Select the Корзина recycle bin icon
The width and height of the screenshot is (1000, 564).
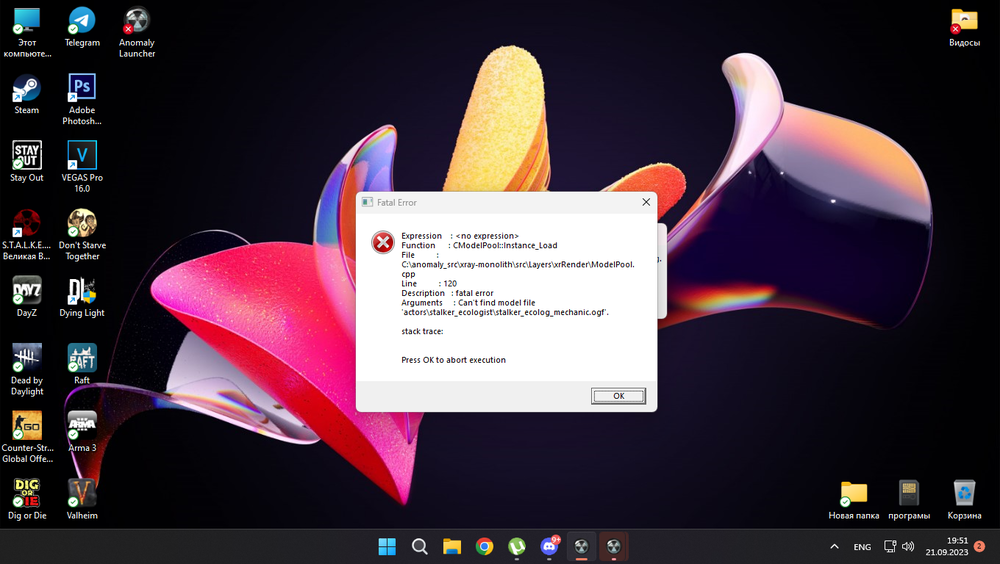pyautogui.click(x=964, y=500)
